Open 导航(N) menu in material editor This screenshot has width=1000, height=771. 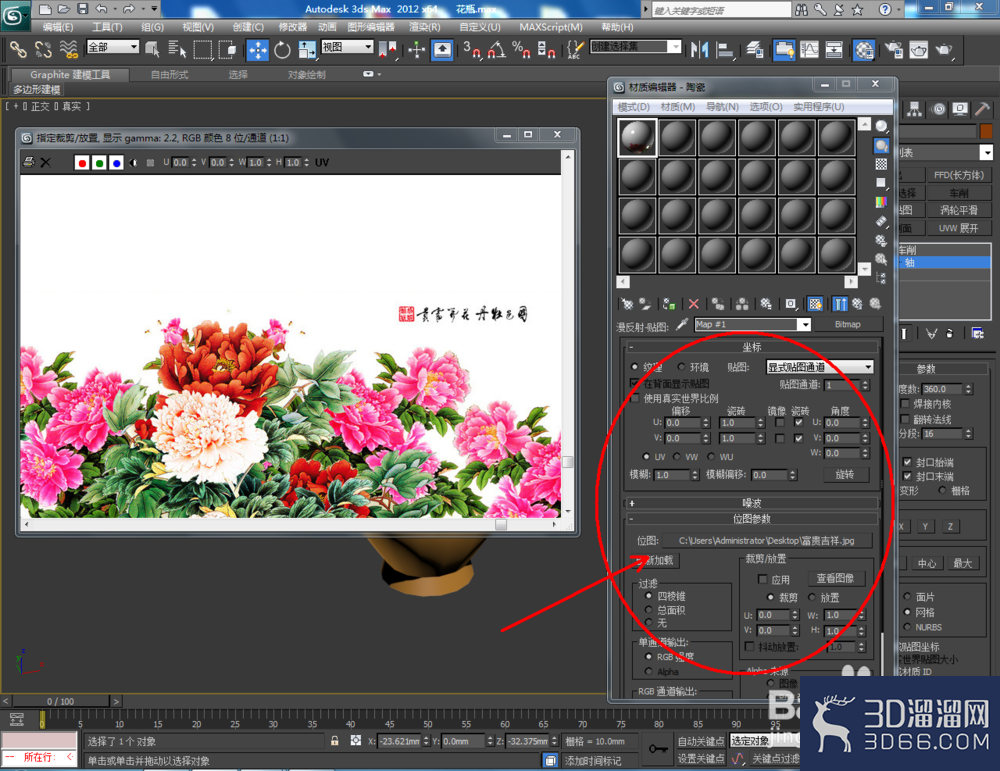coord(722,106)
